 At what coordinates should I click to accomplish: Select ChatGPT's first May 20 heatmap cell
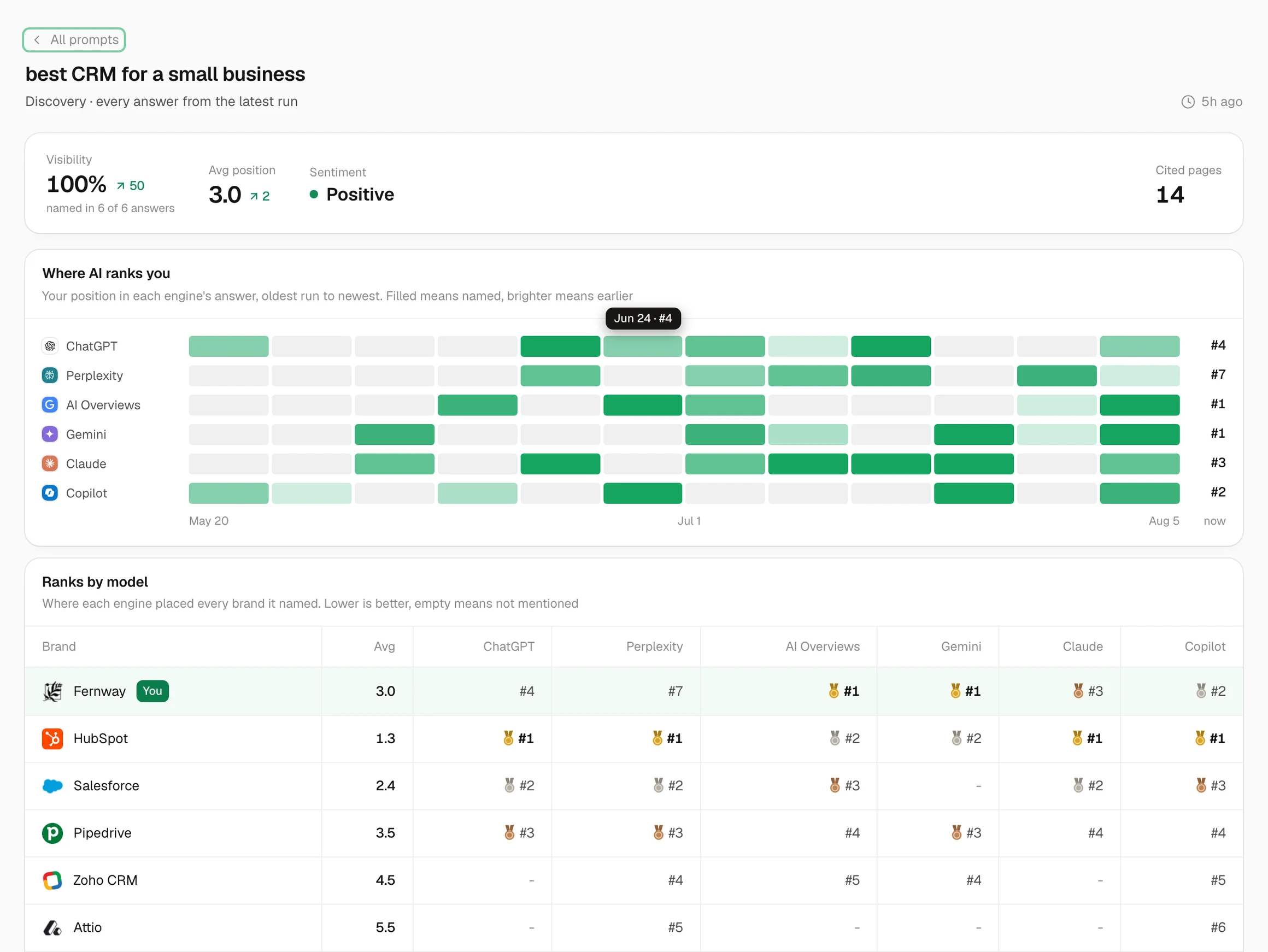228,346
